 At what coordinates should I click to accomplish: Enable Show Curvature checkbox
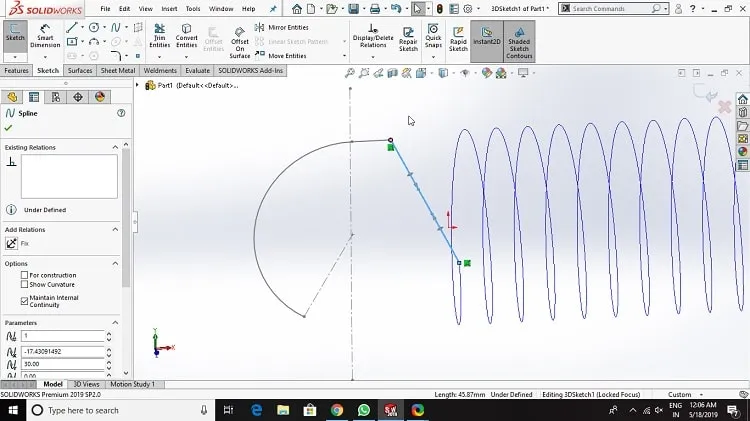coord(24,284)
